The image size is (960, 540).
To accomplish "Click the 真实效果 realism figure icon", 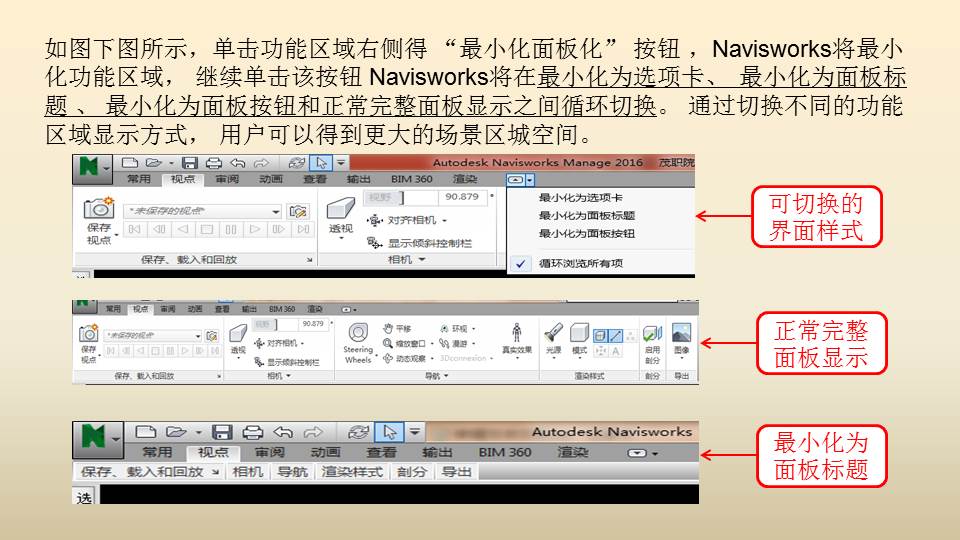I will click(x=517, y=332).
